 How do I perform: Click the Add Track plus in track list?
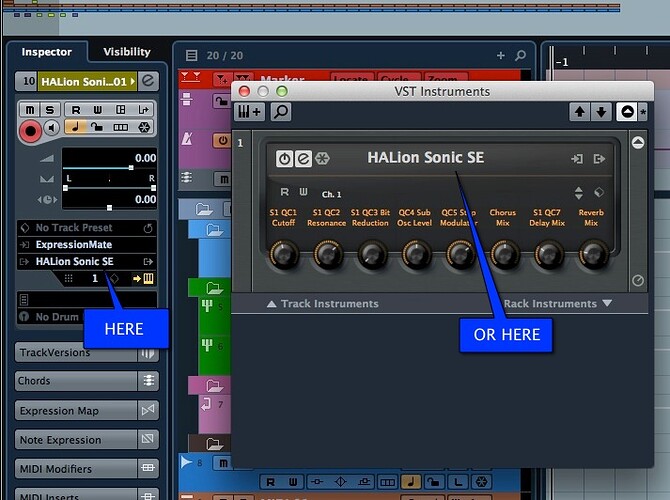[x=501, y=56]
